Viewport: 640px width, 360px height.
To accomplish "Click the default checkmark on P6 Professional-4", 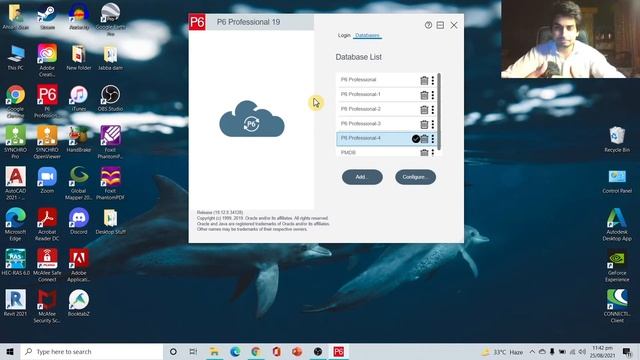I will click(x=416, y=139).
